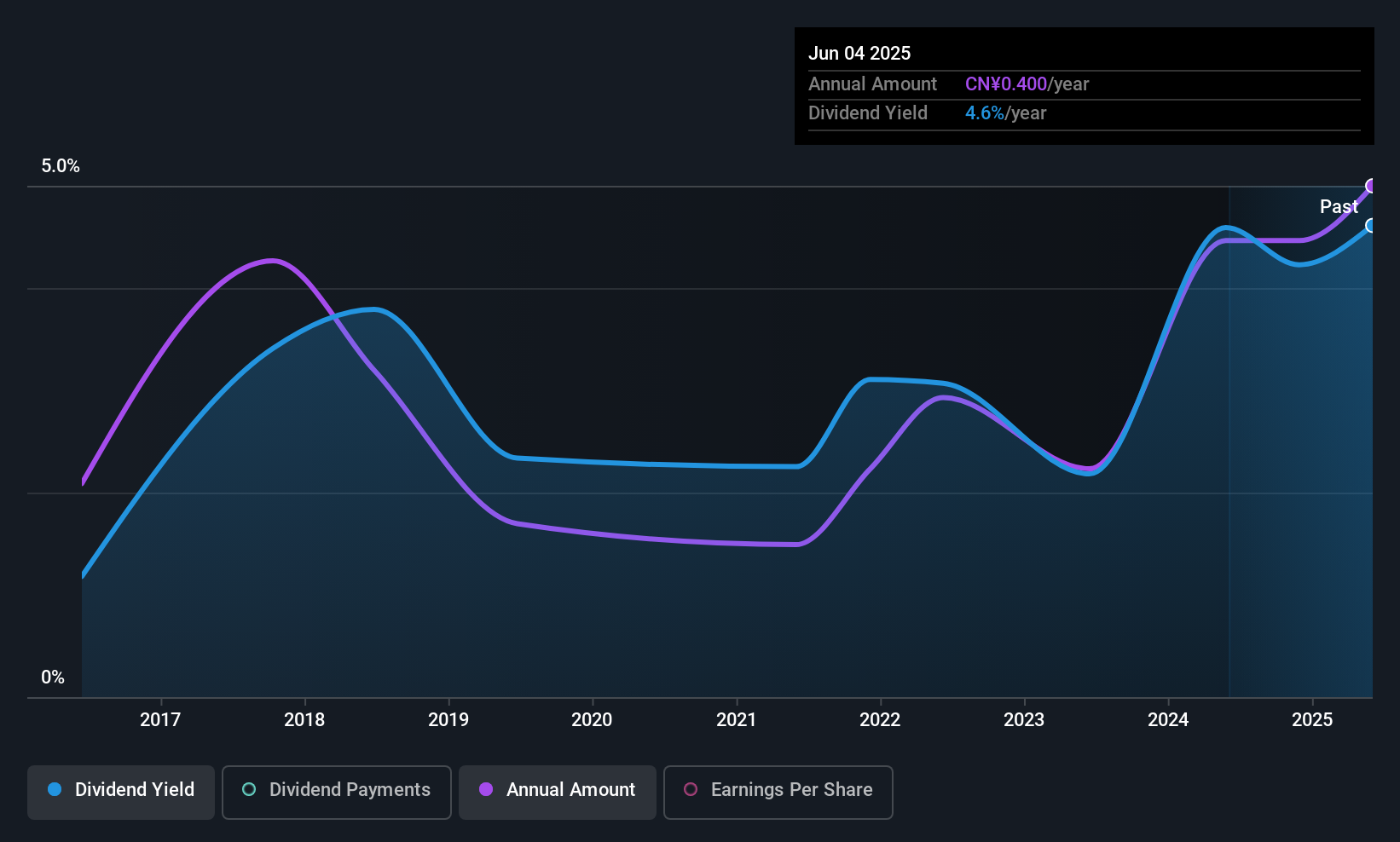Select the blue endpoint marker on chart
1400x842 pixels.
(x=1372, y=225)
